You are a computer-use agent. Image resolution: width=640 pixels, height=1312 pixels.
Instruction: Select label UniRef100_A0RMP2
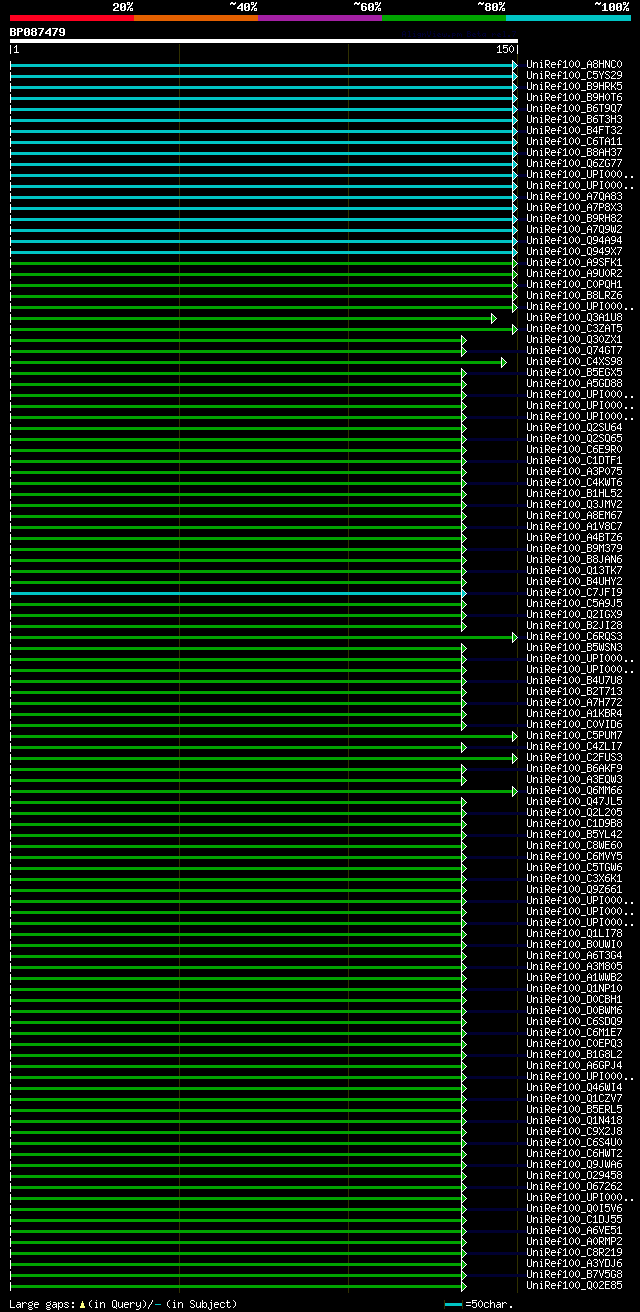(574, 1241)
